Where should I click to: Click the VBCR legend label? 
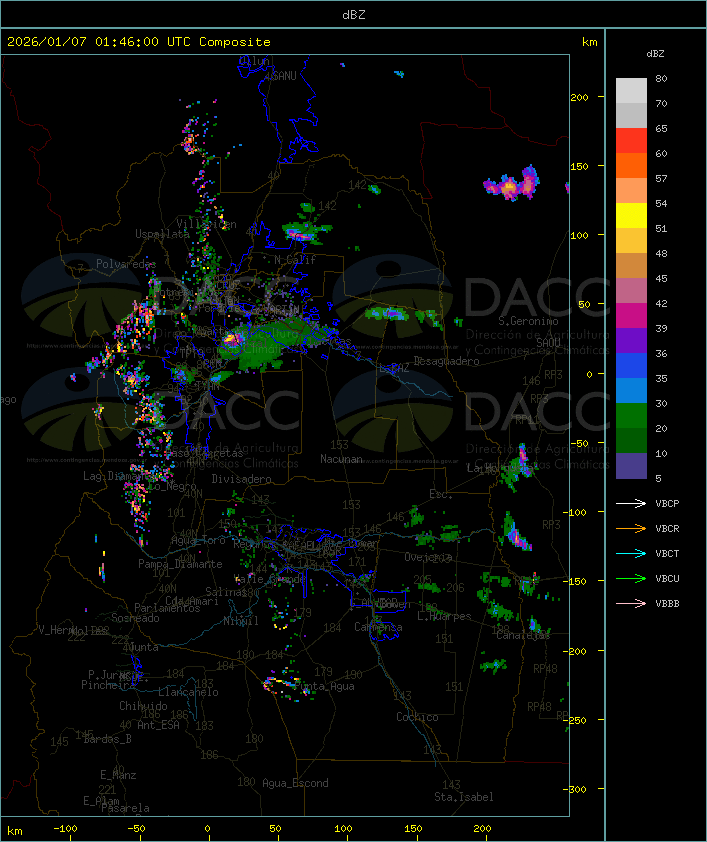pyautogui.click(x=667, y=528)
